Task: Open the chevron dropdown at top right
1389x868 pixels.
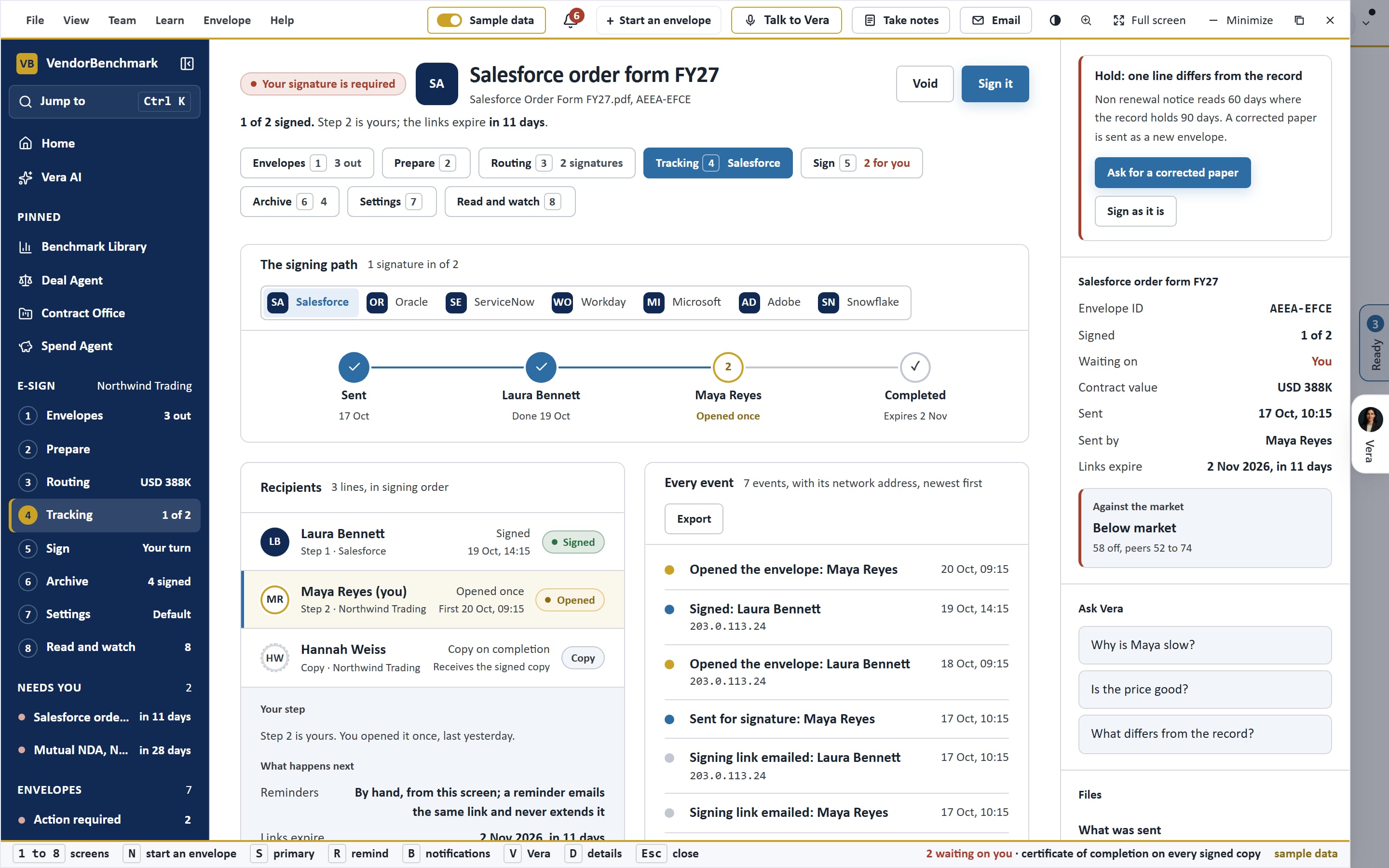Action: [1366, 24]
